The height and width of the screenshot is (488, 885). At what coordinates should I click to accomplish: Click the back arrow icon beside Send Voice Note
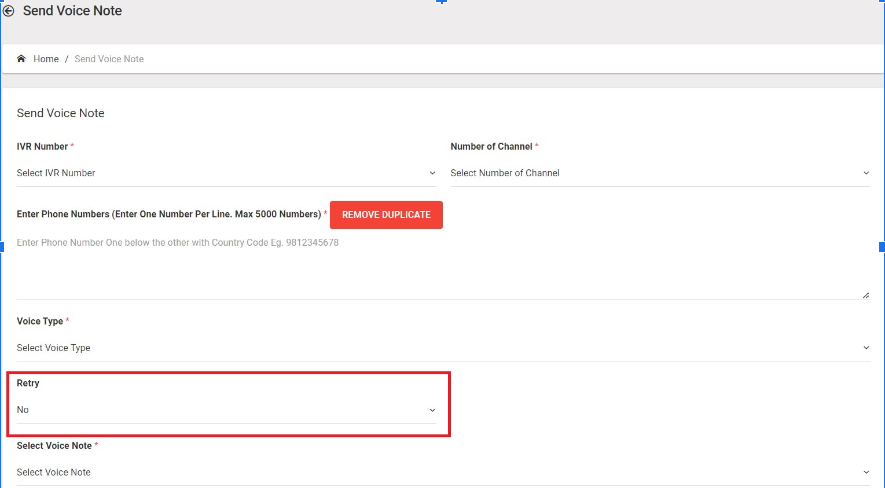[8, 11]
